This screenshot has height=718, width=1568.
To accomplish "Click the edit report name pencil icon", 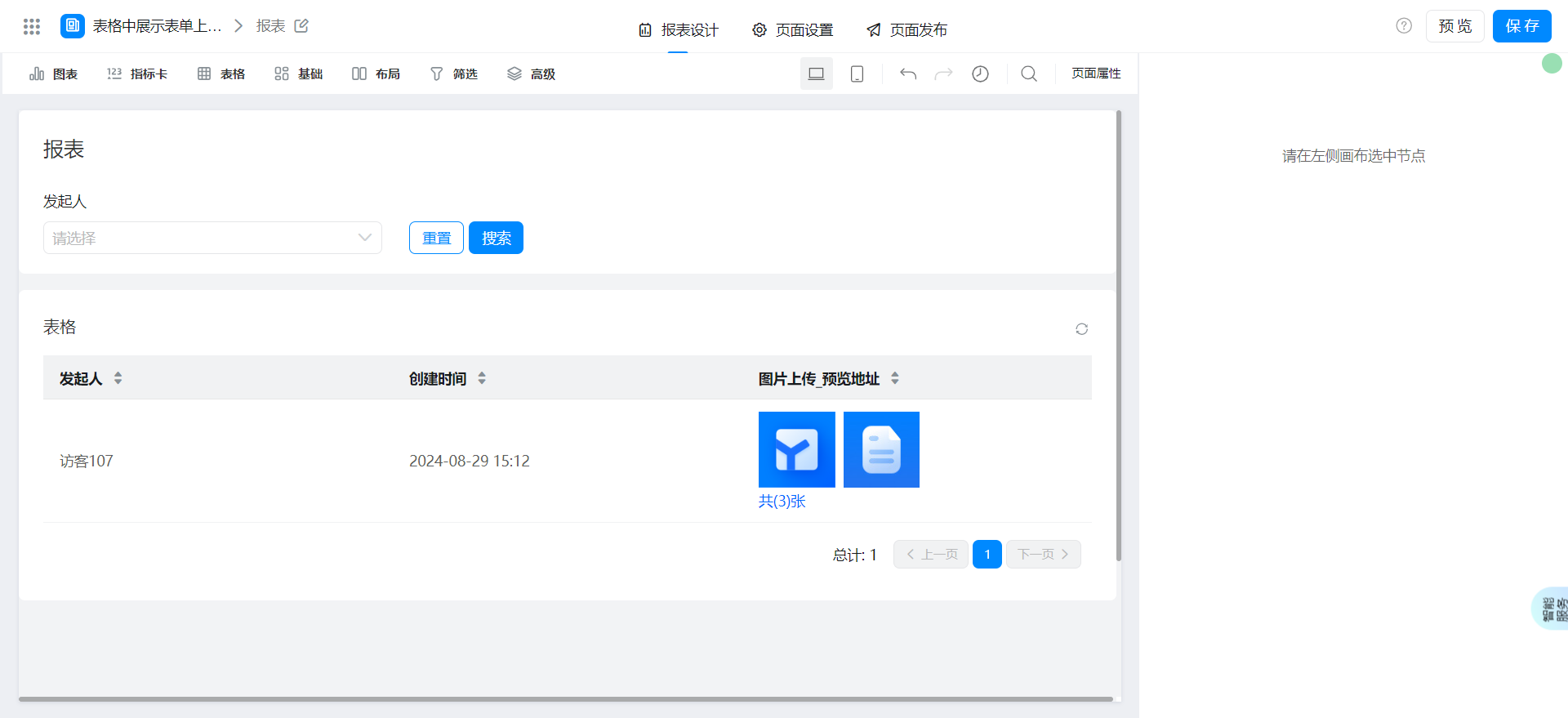I will (x=301, y=26).
